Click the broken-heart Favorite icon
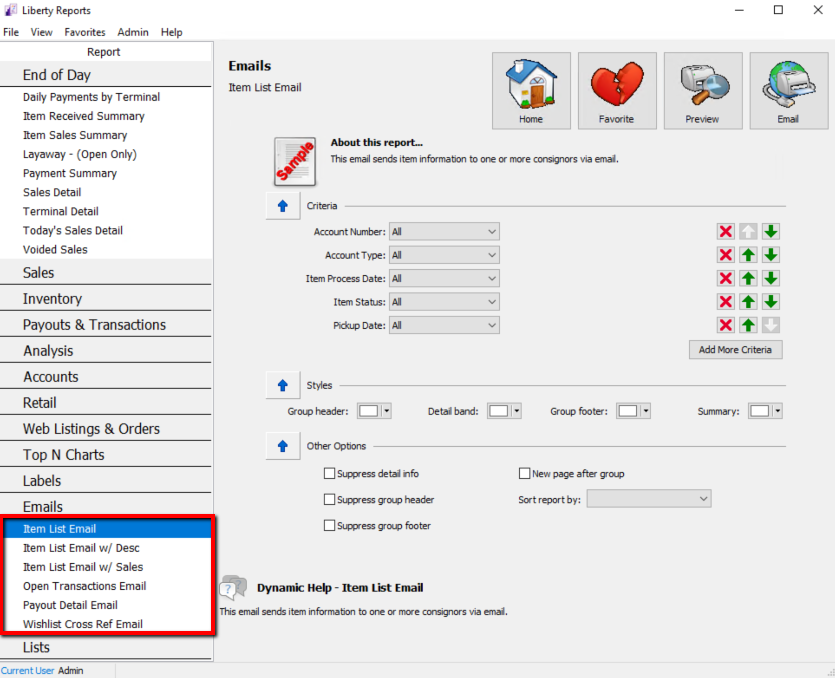This screenshot has height=678, width=835. [617, 91]
